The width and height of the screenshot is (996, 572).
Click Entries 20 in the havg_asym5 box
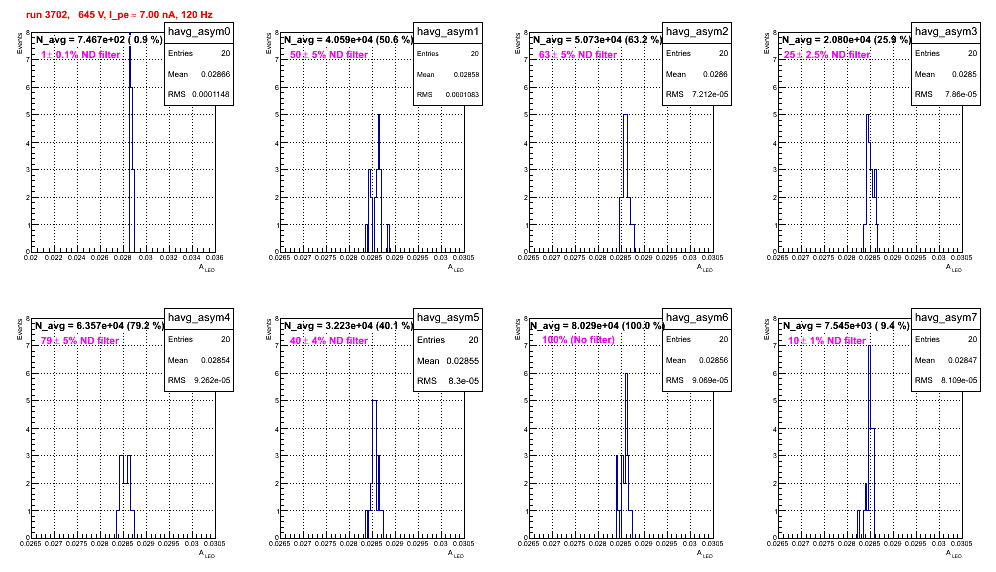tap(448, 340)
